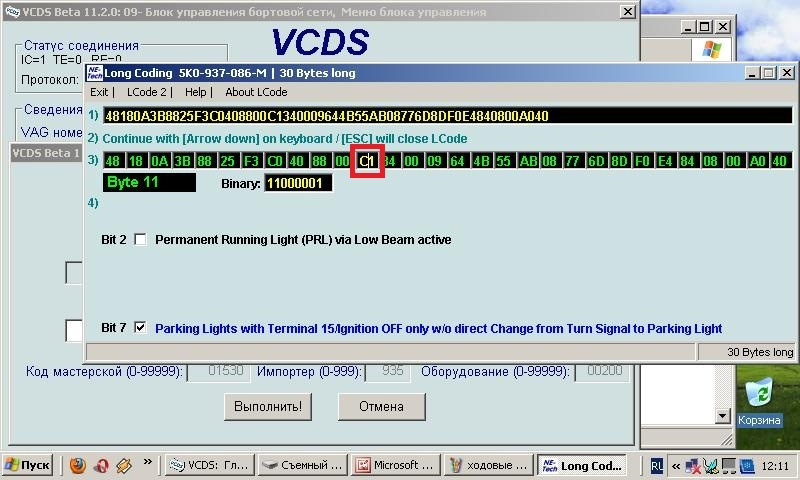
Task: Select byte cell with value 8D
Action: [x=619, y=161]
